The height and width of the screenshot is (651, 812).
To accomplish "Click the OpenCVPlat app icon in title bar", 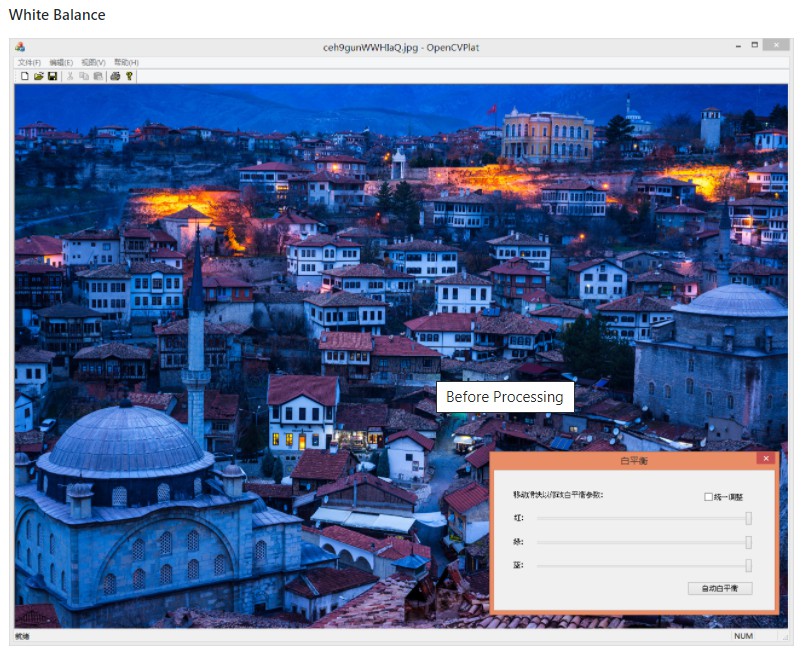I will coord(20,47).
